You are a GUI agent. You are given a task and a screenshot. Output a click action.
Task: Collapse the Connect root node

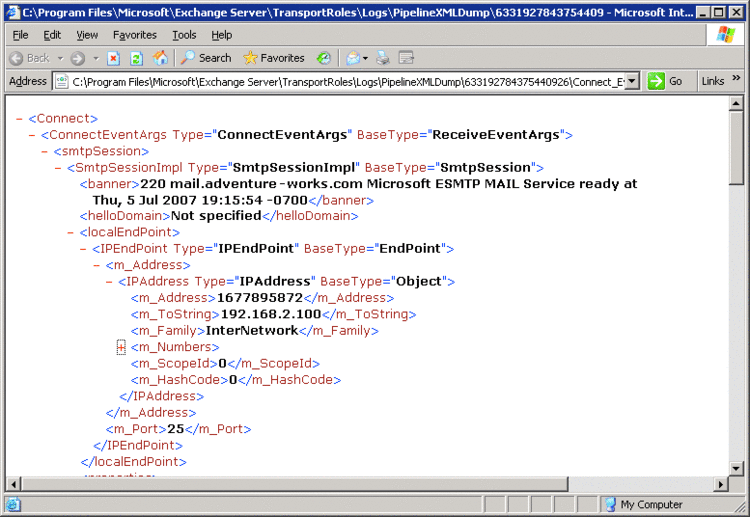(x=19, y=119)
